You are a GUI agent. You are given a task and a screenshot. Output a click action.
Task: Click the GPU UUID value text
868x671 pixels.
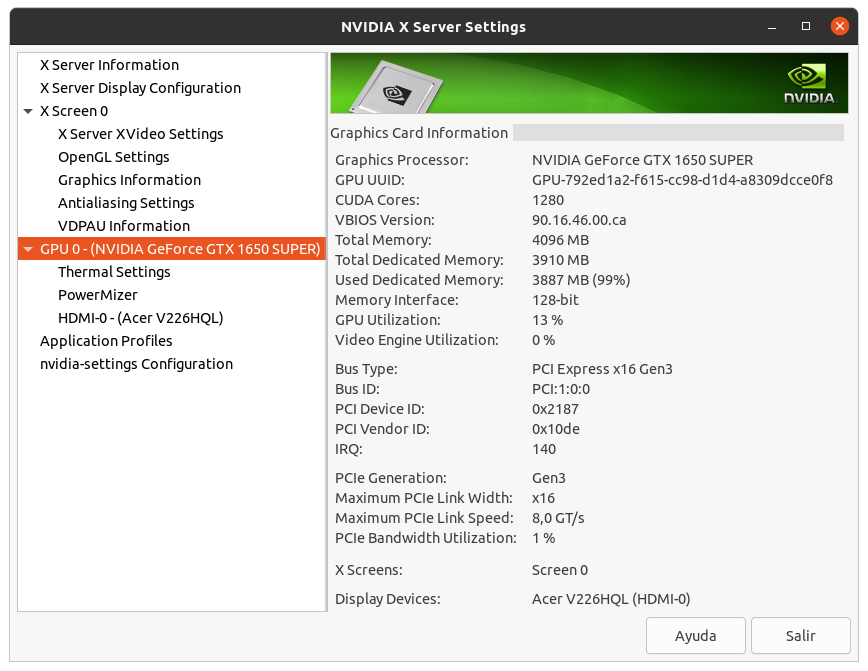pyautogui.click(x=682, y=180)
